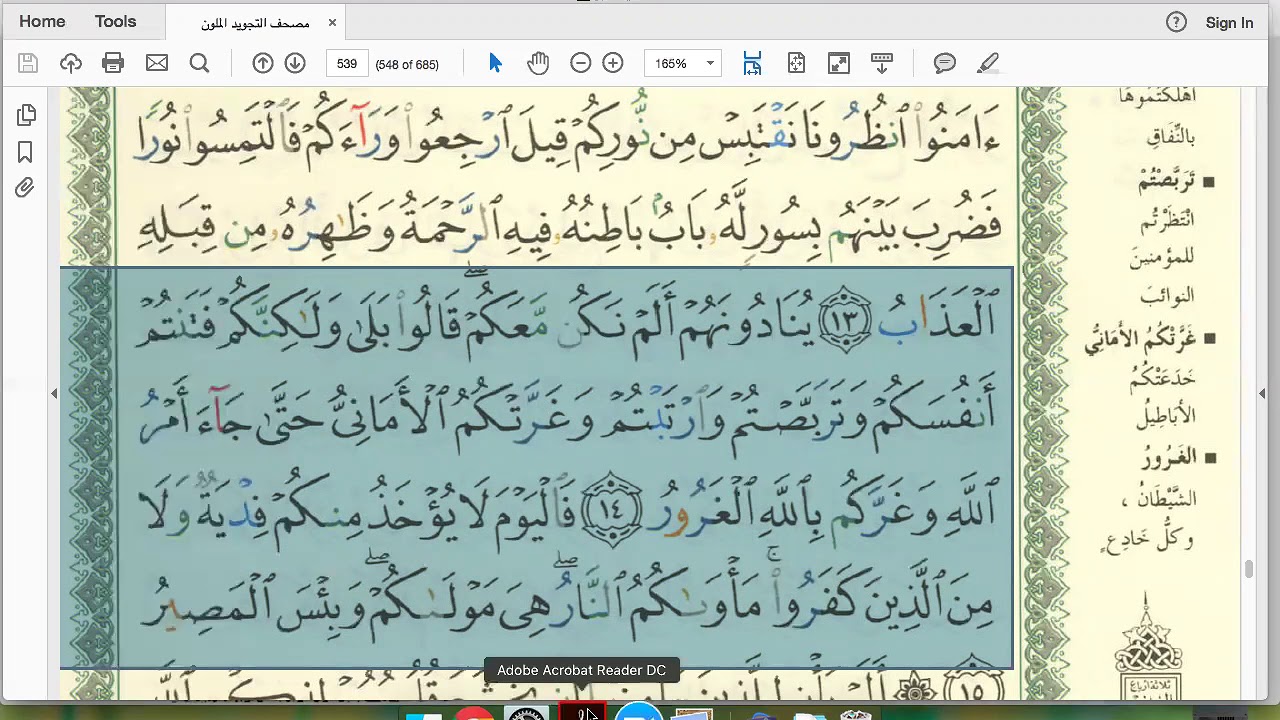Click the Zoom app icon in Dock
This screenshot has width=1280, height=720.
(638, 712)
